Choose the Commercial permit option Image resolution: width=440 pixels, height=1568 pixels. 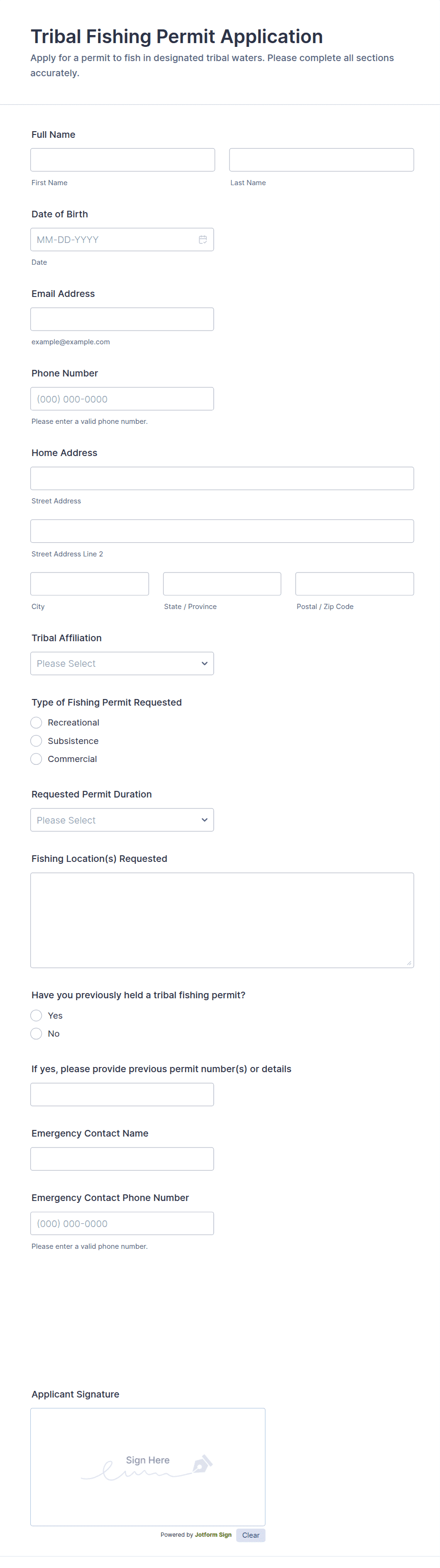click(x=36, y=759)
